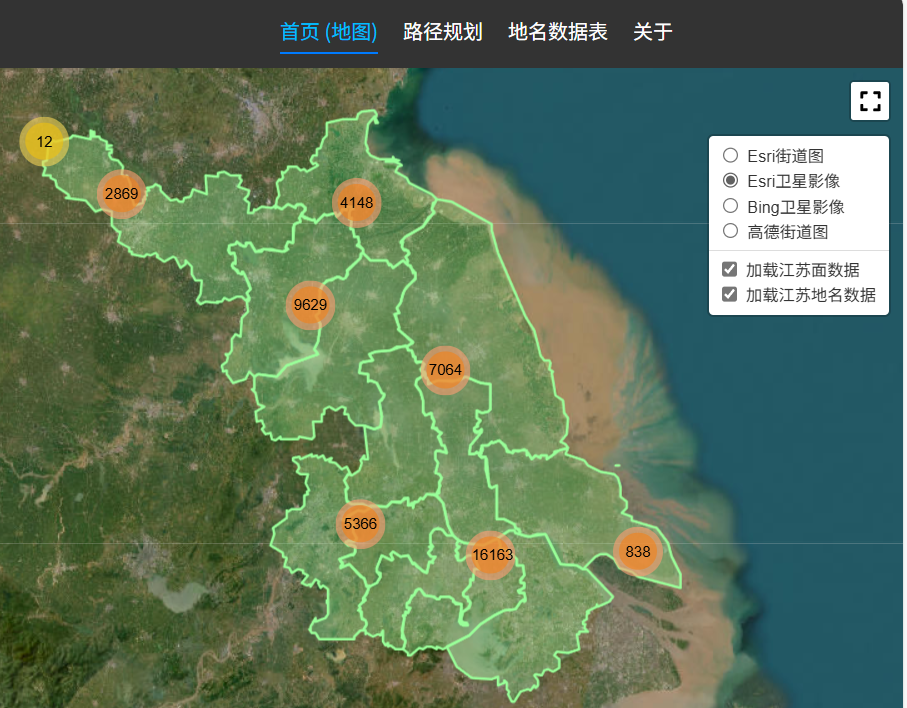Expand the 16163 cluster marker
Screen dimensions: 907x708
(x=492, y=555)
